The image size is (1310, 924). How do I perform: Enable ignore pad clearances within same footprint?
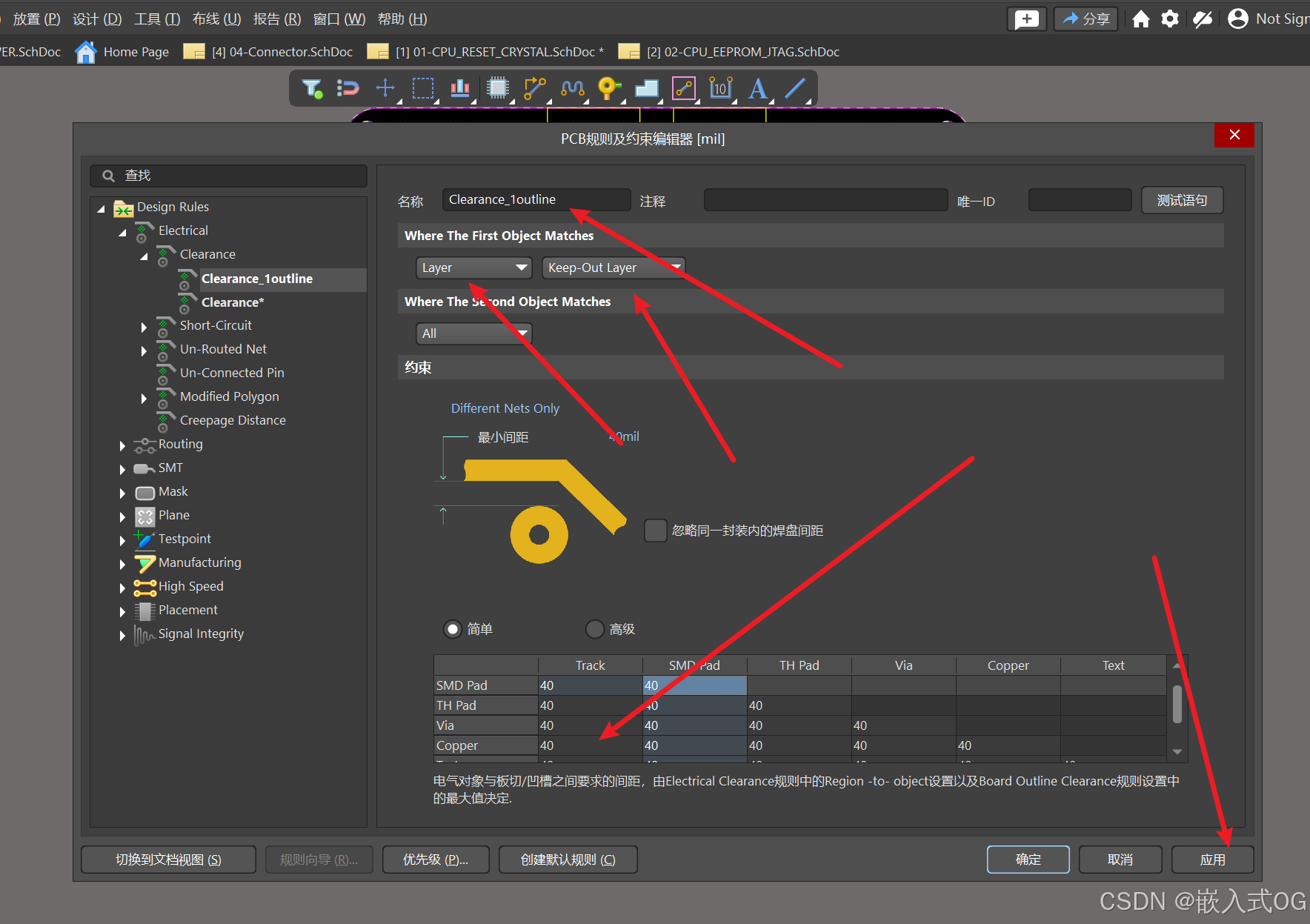pyautogui.click(x=656, y=531)
